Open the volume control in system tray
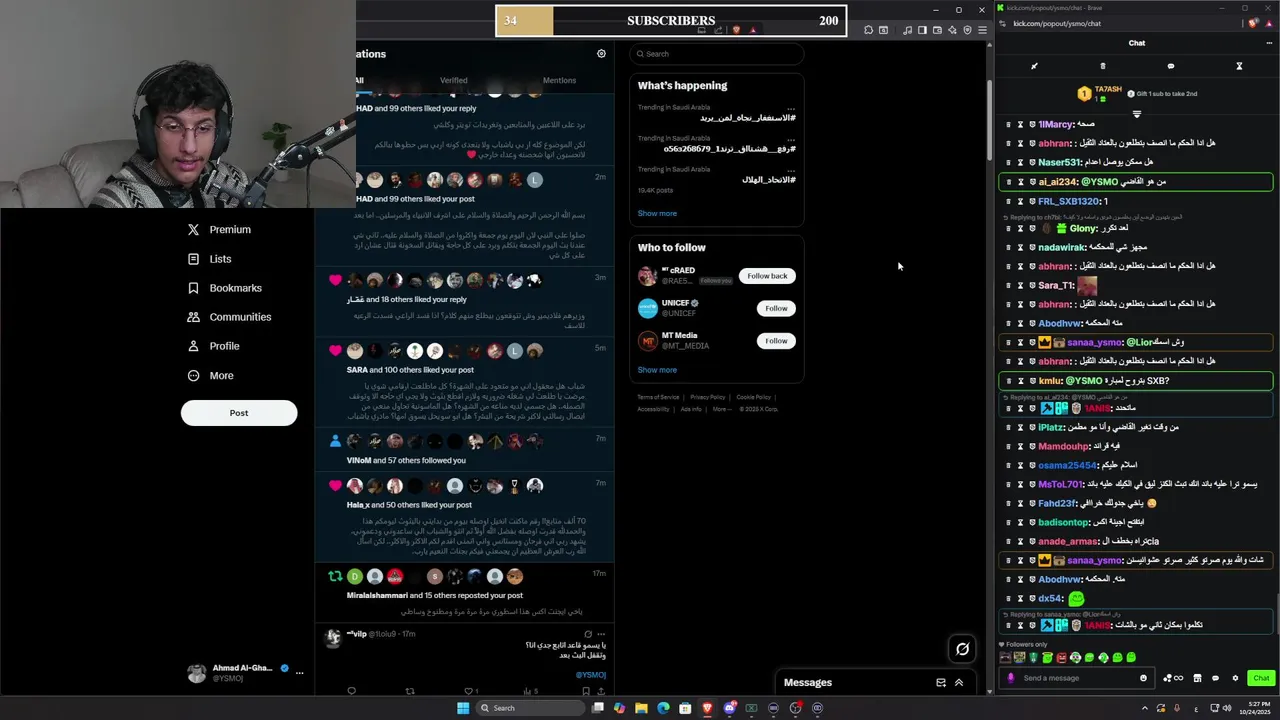1280x720 pixels. click(1228, 708)
